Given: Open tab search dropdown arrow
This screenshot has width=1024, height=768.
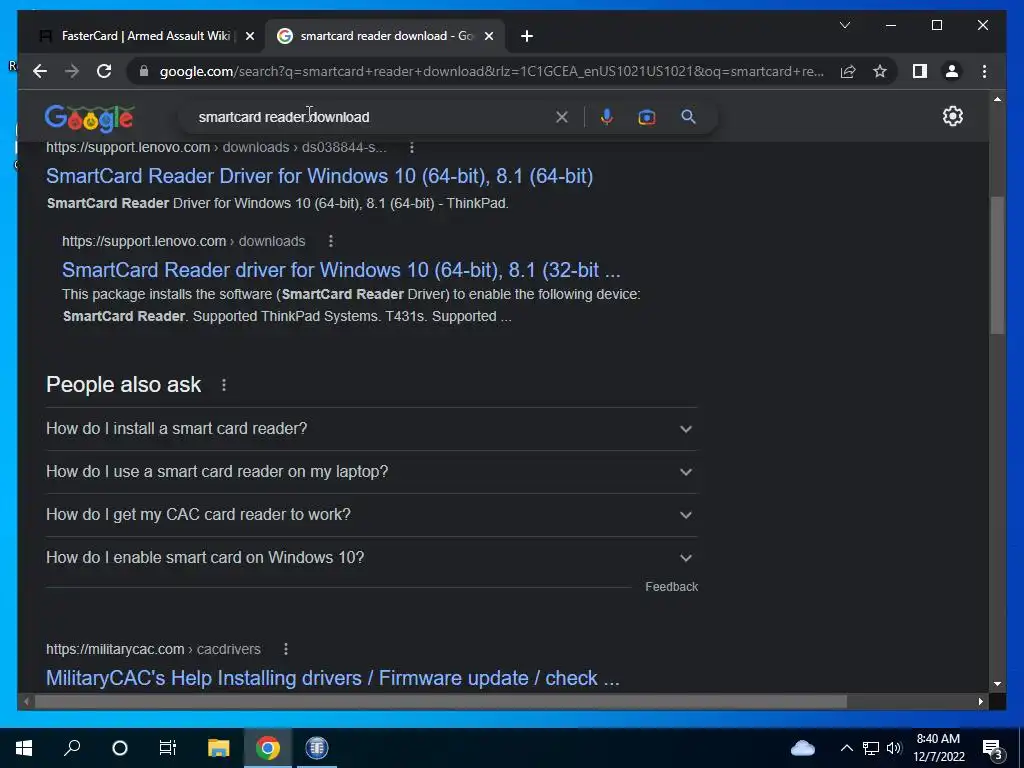Looking at the screenshot, I should pos(844,25).
